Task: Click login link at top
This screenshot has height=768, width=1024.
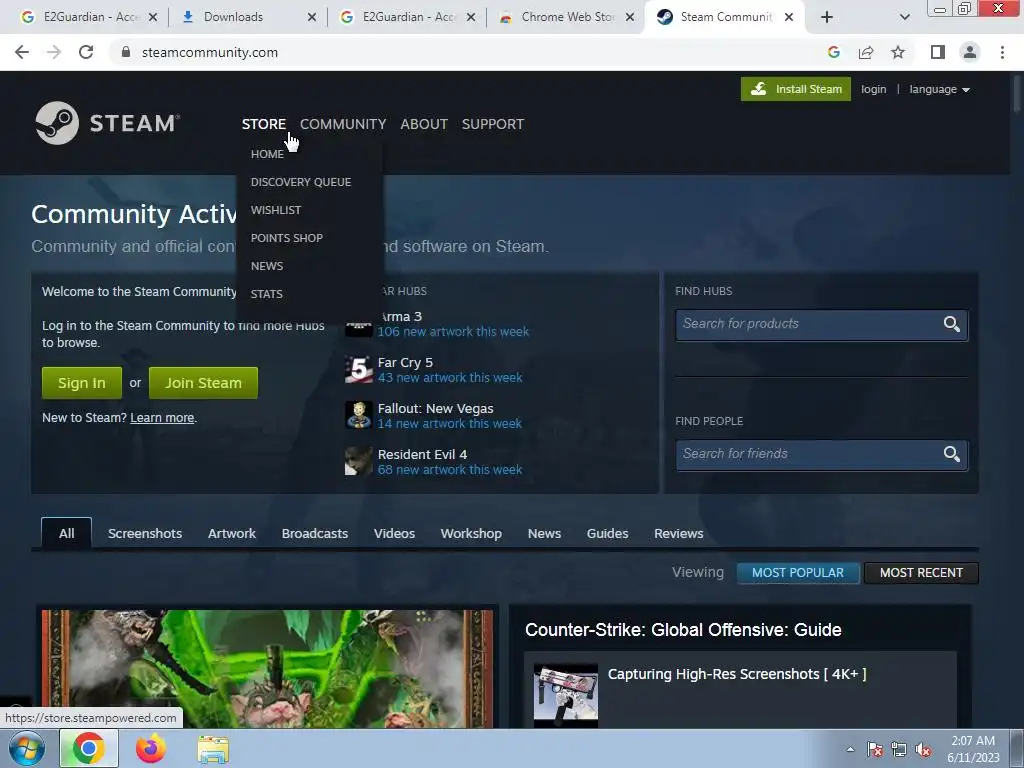Action: click(873, 89)
